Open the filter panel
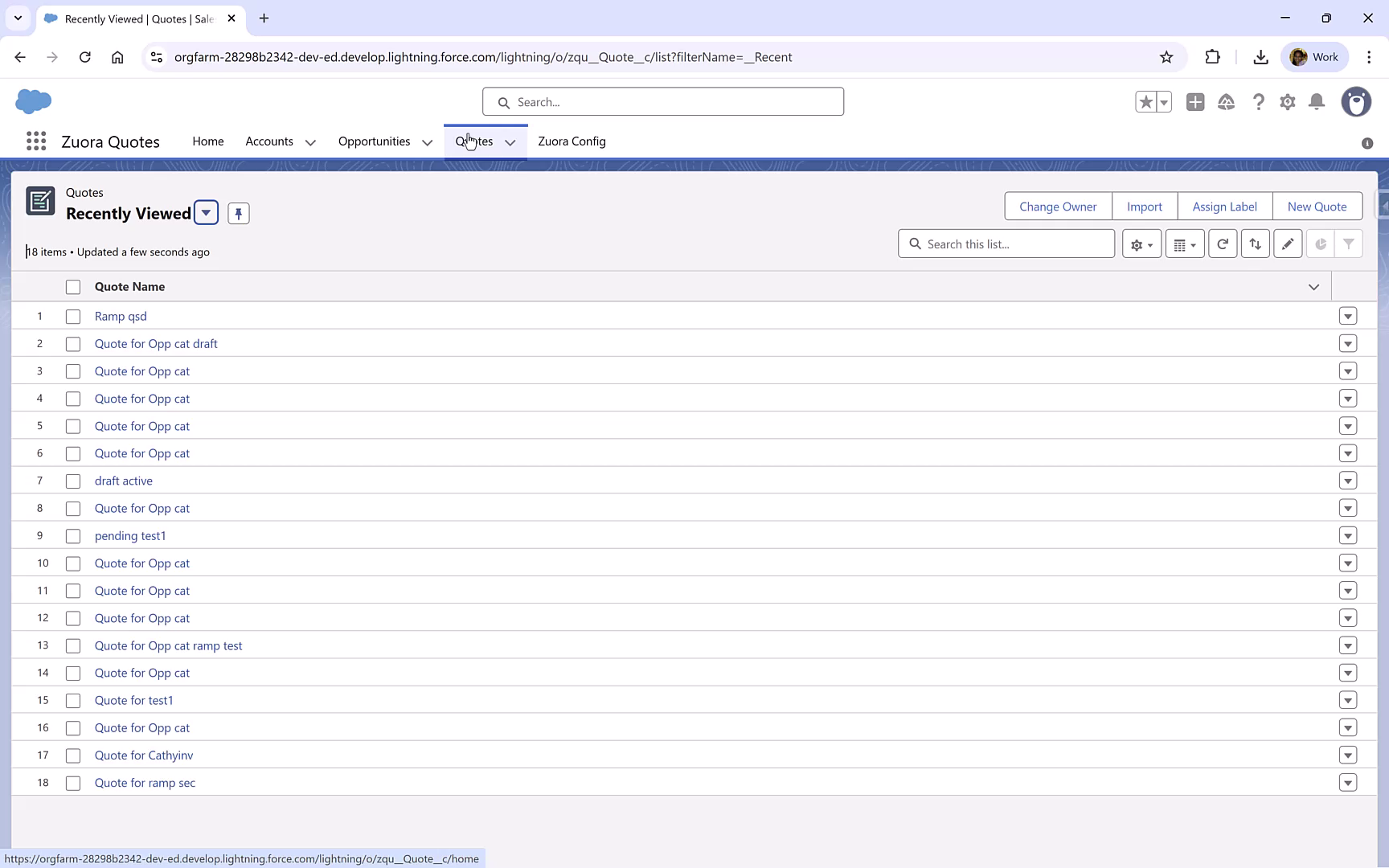Viewport: 1389px width, 868px height. [x=1350, y=244]
